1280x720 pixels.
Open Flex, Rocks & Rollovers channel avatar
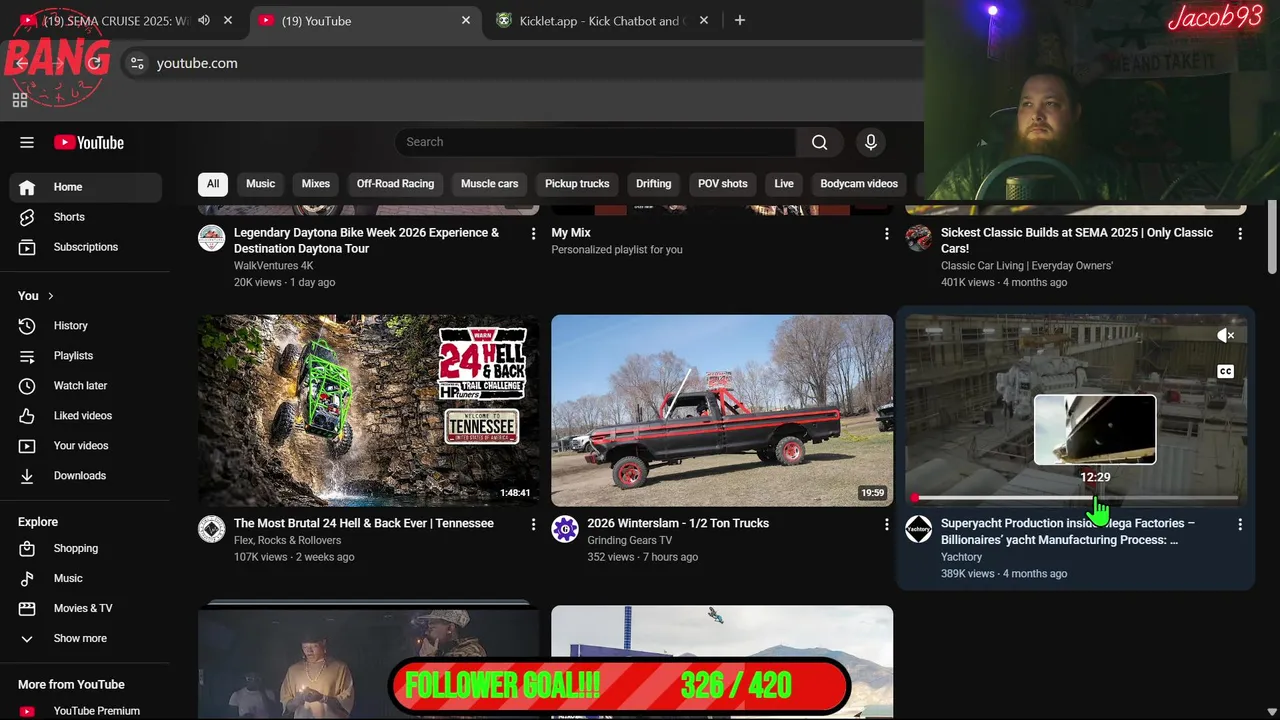pyautogui.click(x=212, y=529)
